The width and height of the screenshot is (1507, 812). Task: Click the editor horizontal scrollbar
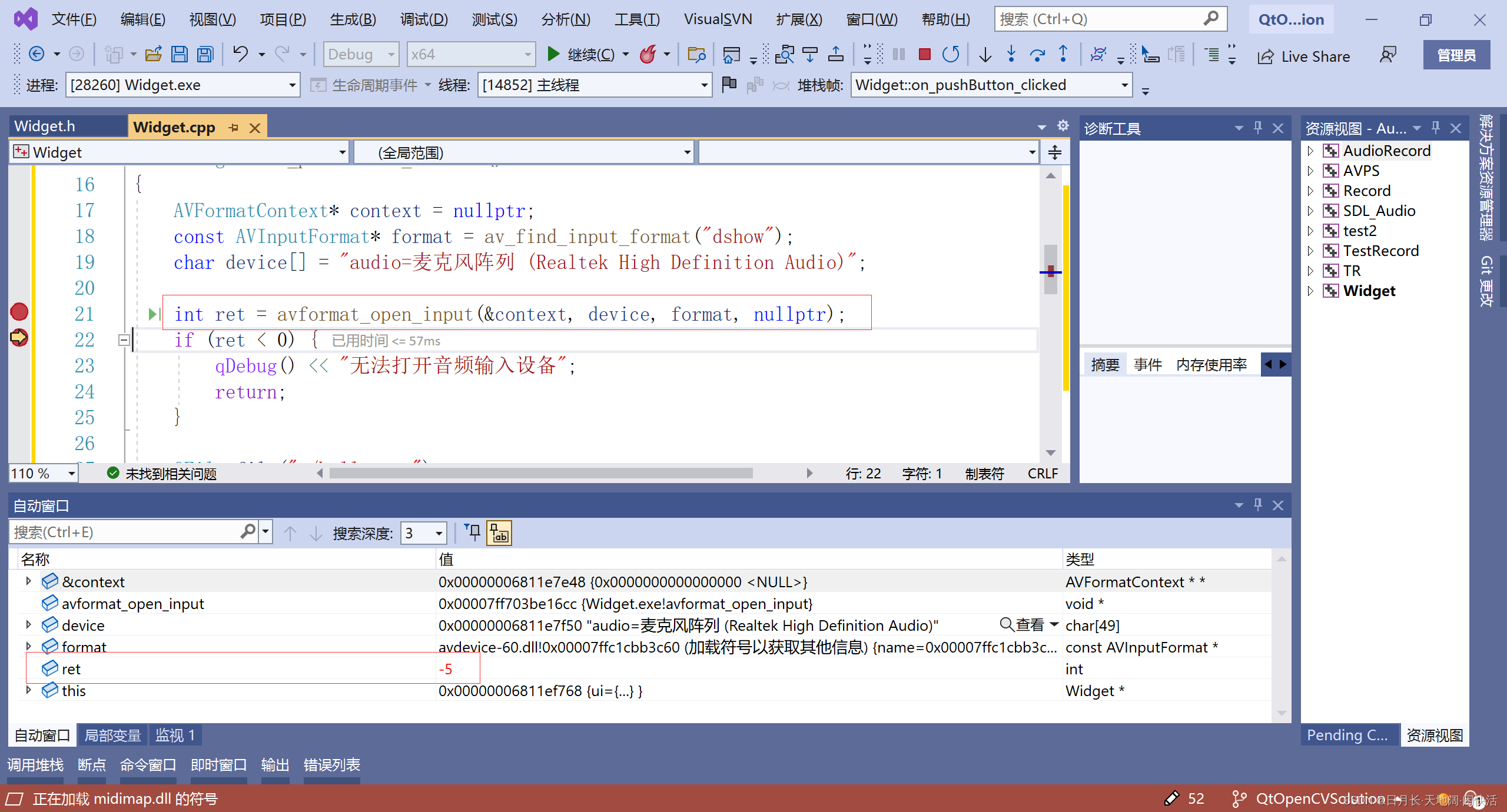coord(540,473)
